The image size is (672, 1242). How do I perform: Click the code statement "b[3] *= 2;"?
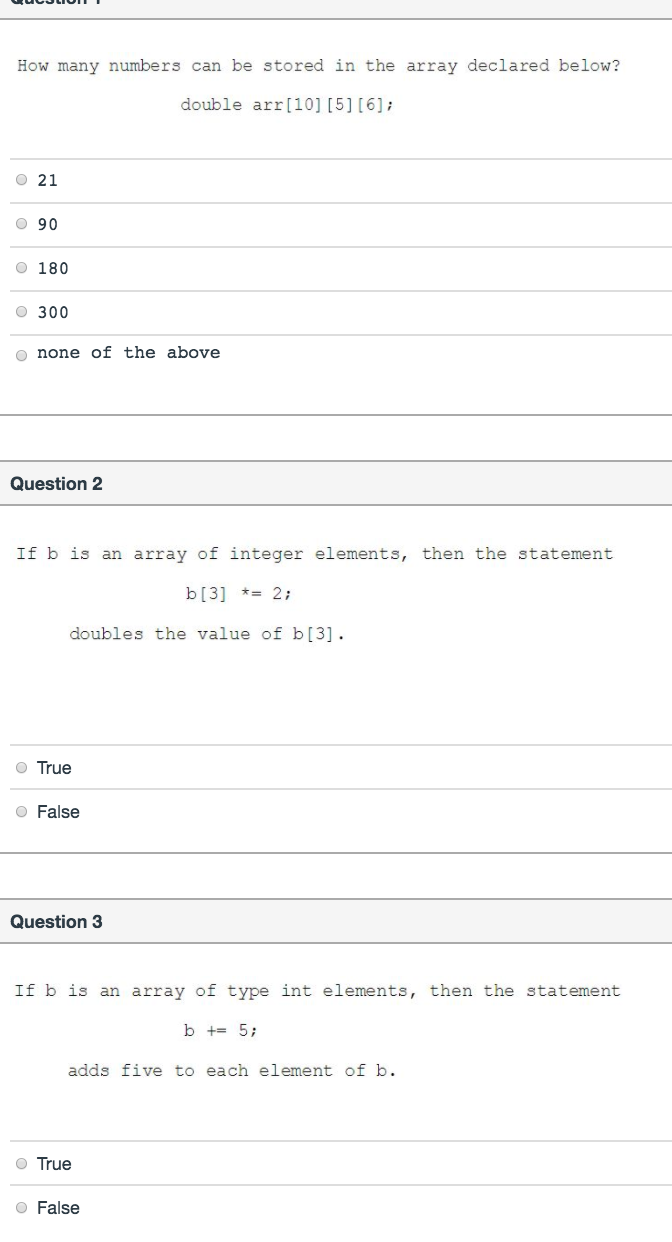pyautogui.click(x=238, y=594)
